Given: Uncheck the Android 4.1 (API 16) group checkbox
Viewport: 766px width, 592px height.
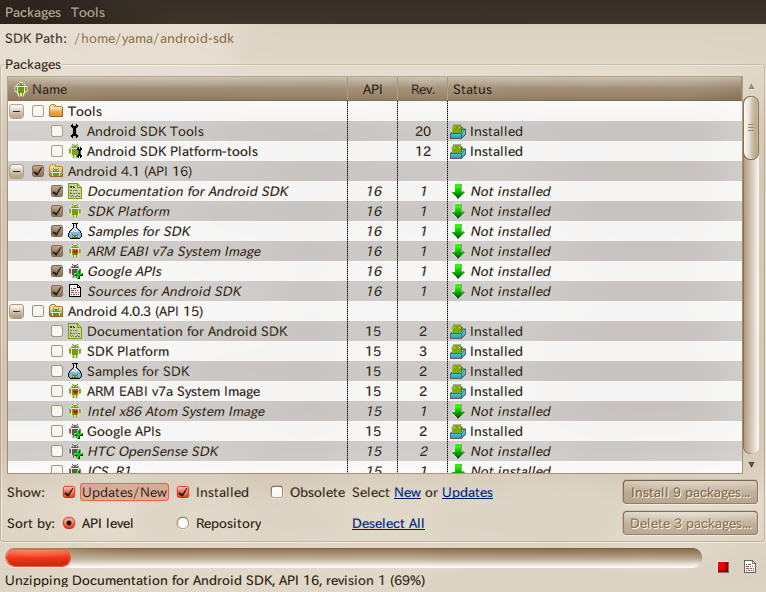Looking at the screenshot, I should [38, 171].
